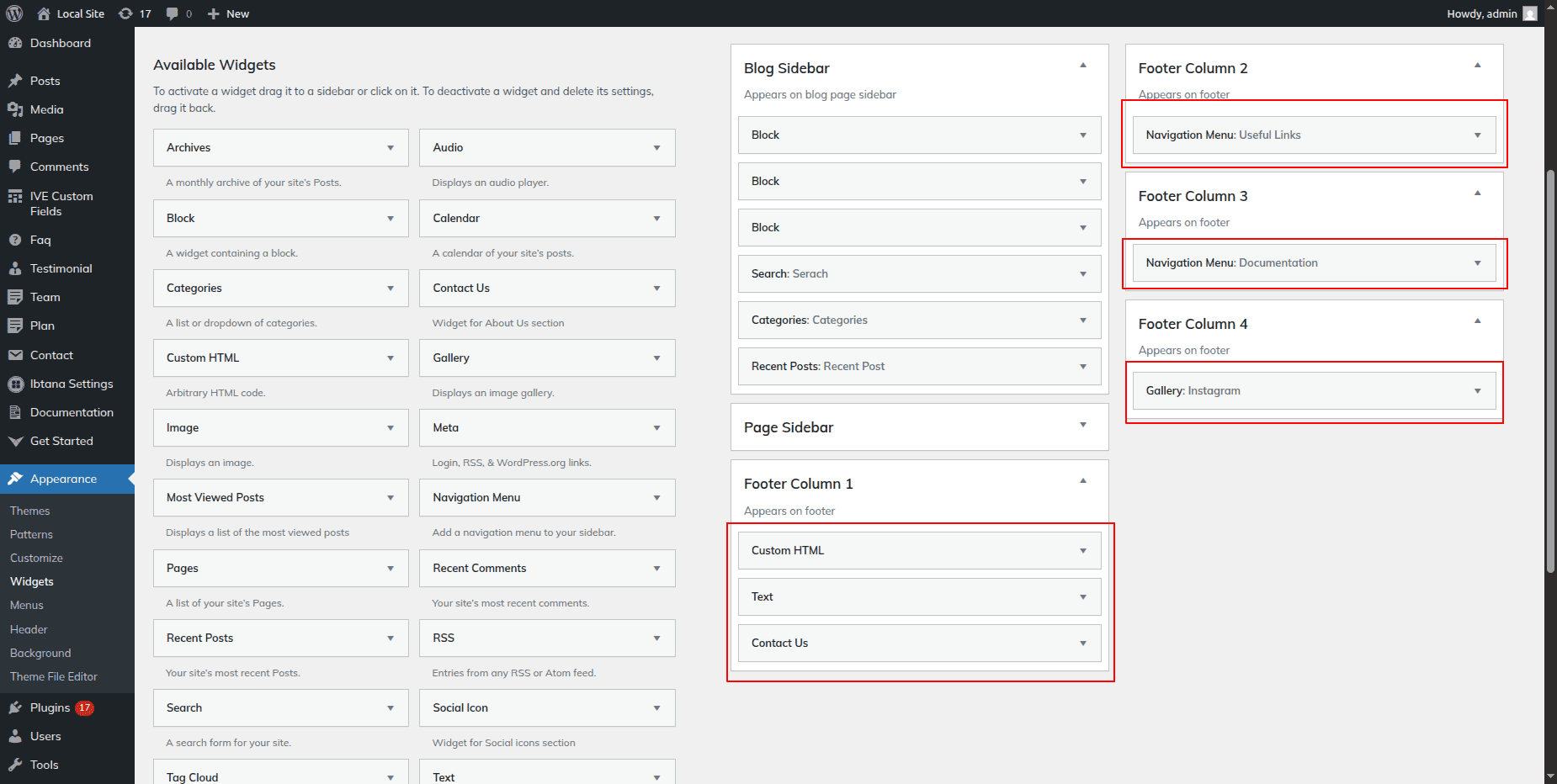Click the New button in admin bar
1557x784 pixels.
228,13
